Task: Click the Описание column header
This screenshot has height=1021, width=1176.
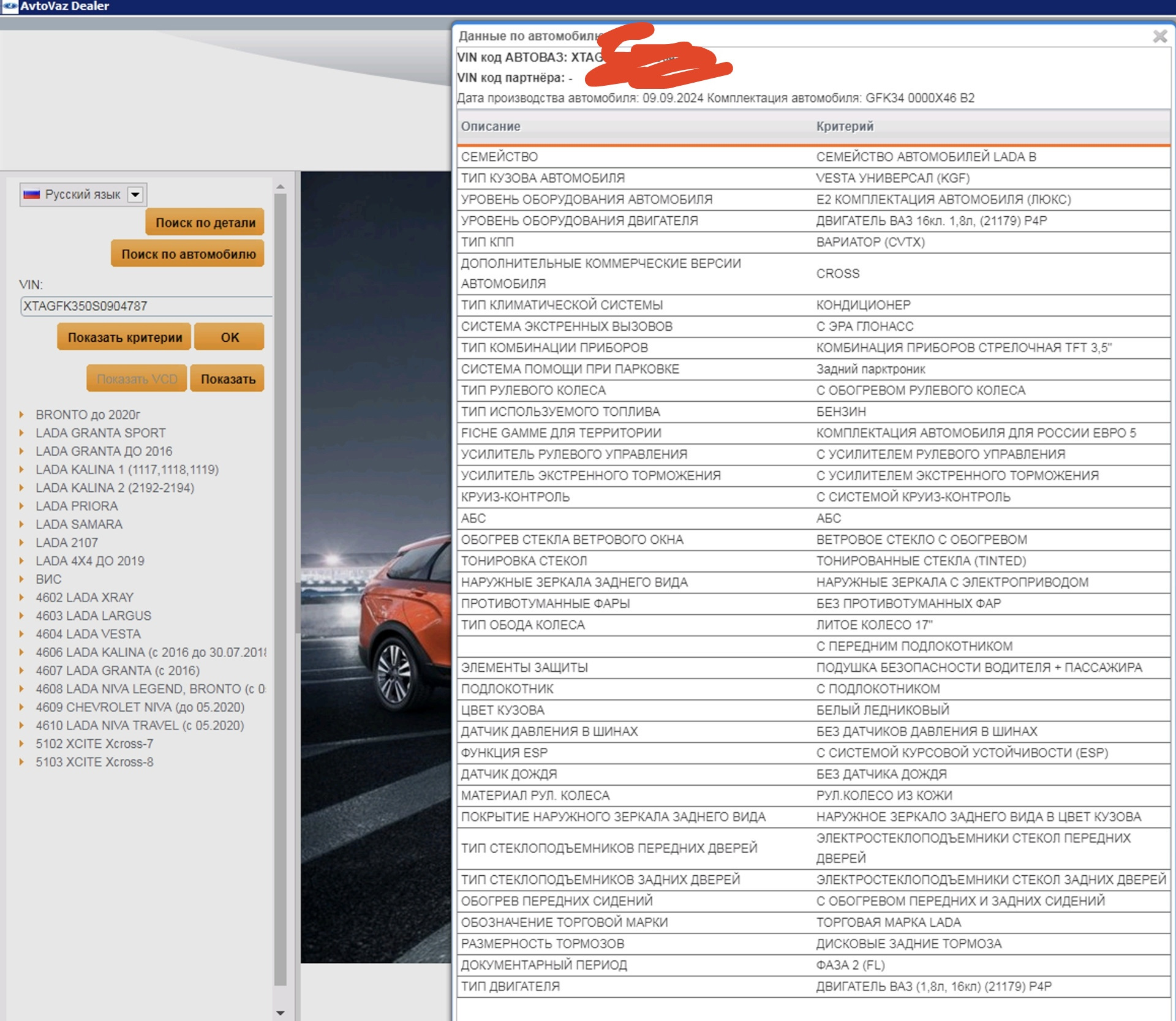Action: click(x=491, y=126)
